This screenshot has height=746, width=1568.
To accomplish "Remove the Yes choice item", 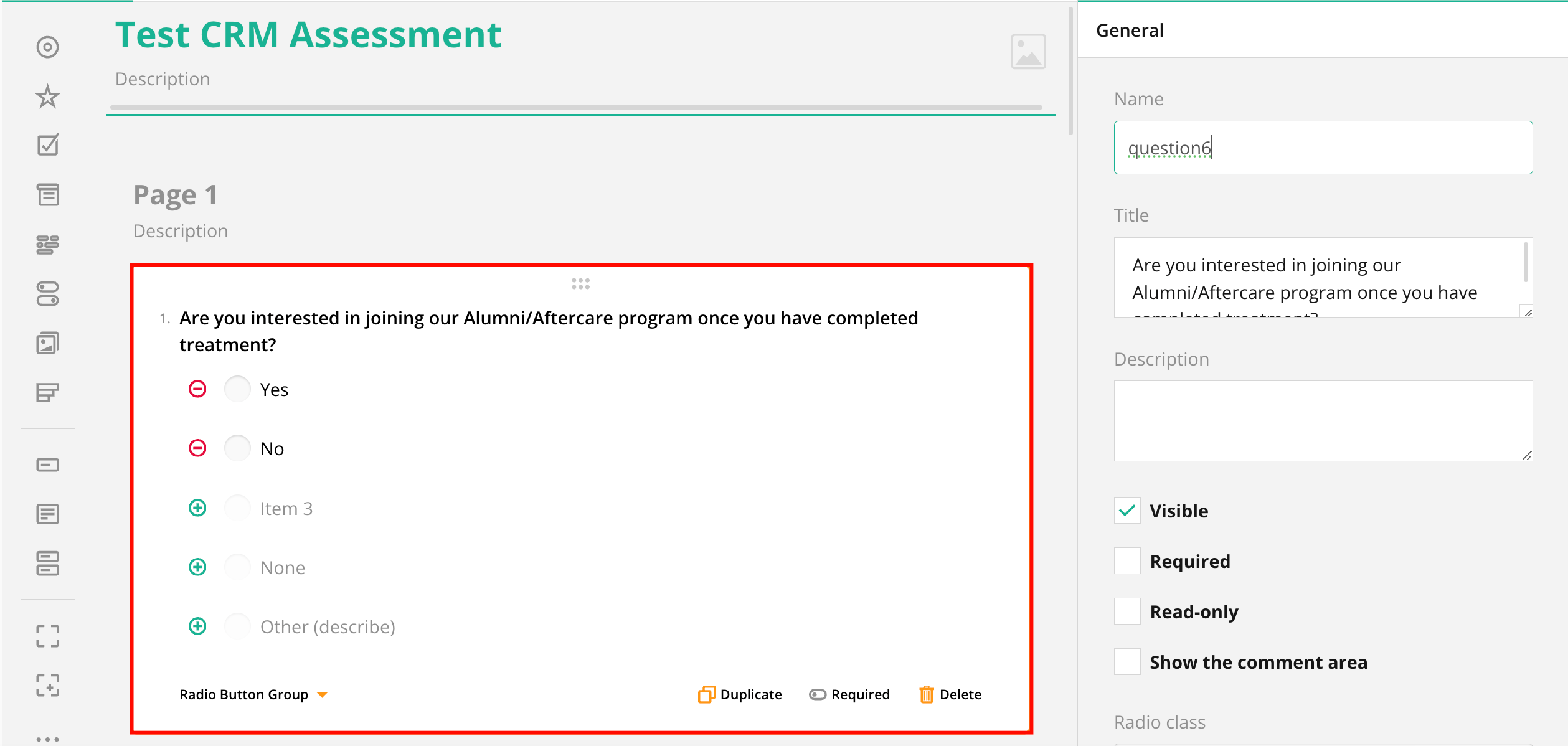I will click(197, 389).
